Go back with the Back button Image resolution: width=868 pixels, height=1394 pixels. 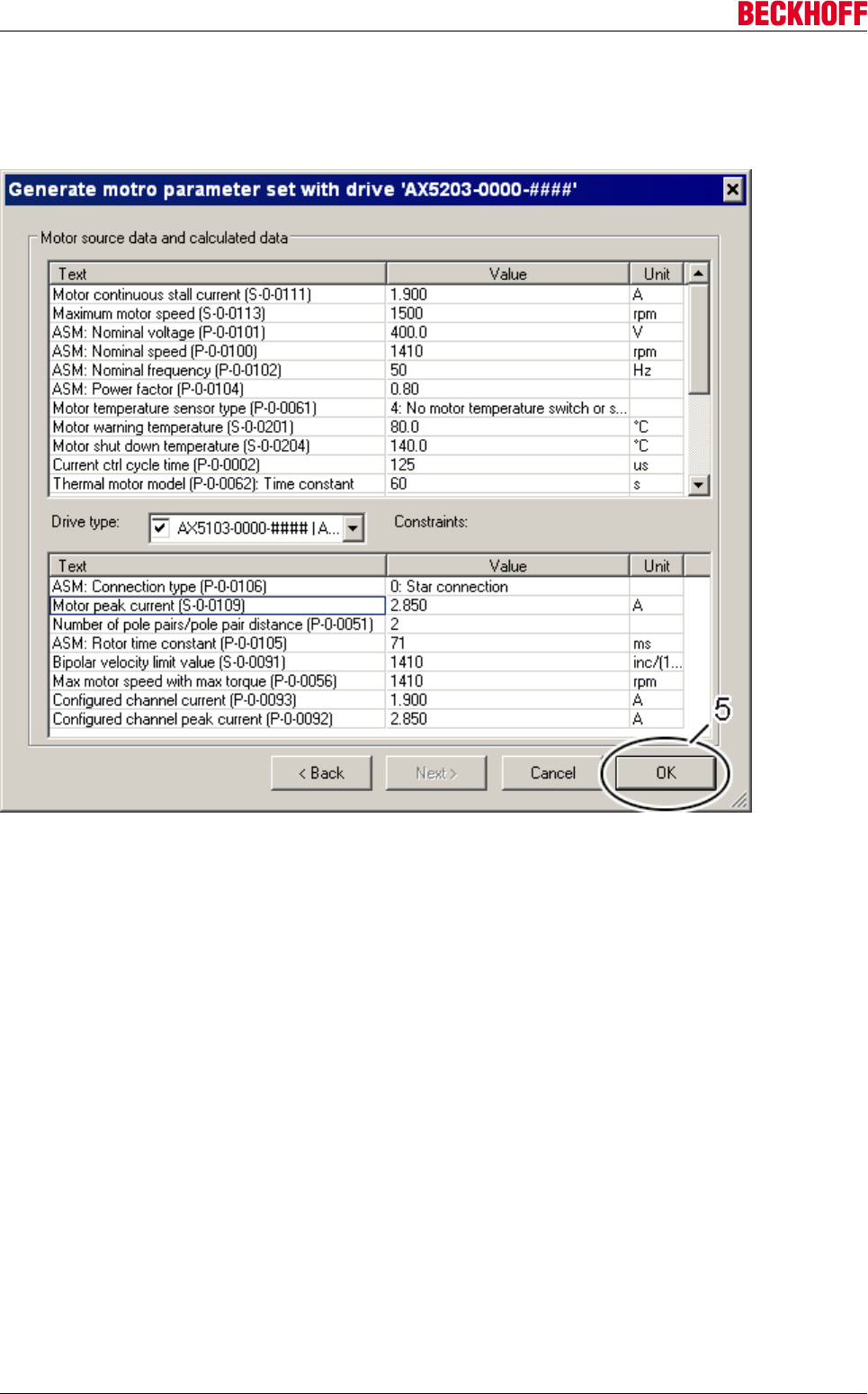321,773
